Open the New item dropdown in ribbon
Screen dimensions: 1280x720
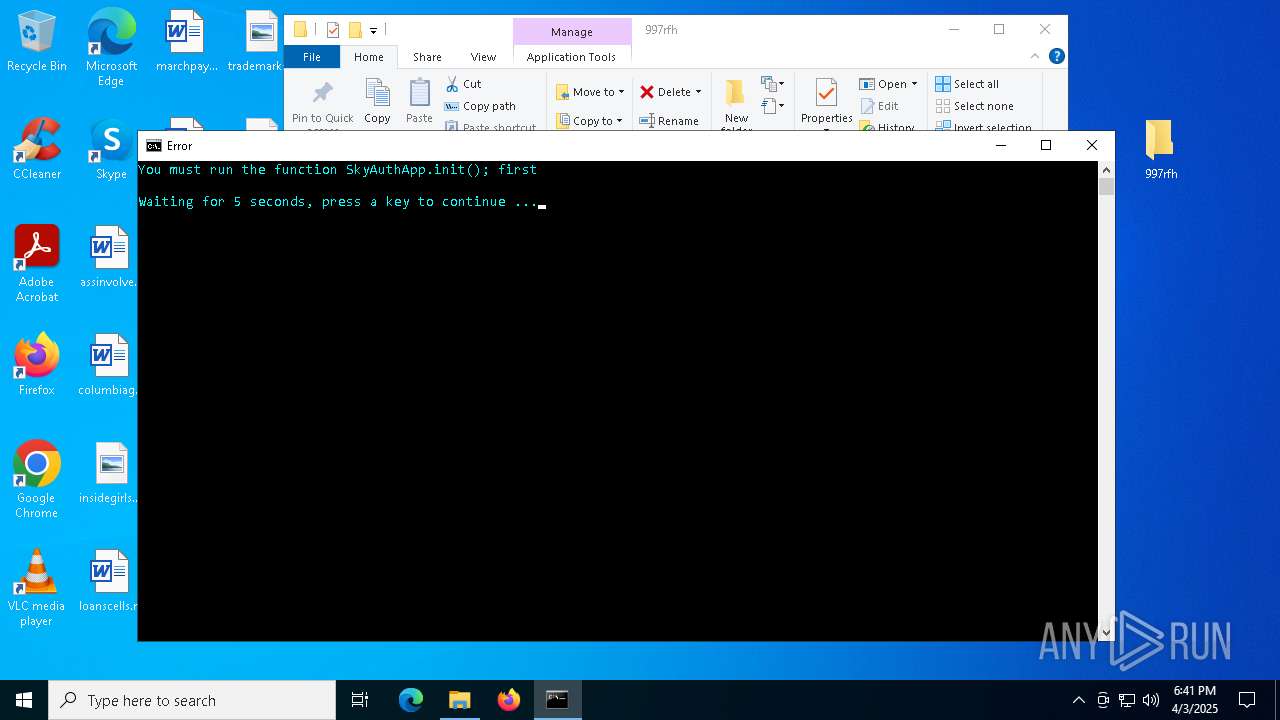773,84
